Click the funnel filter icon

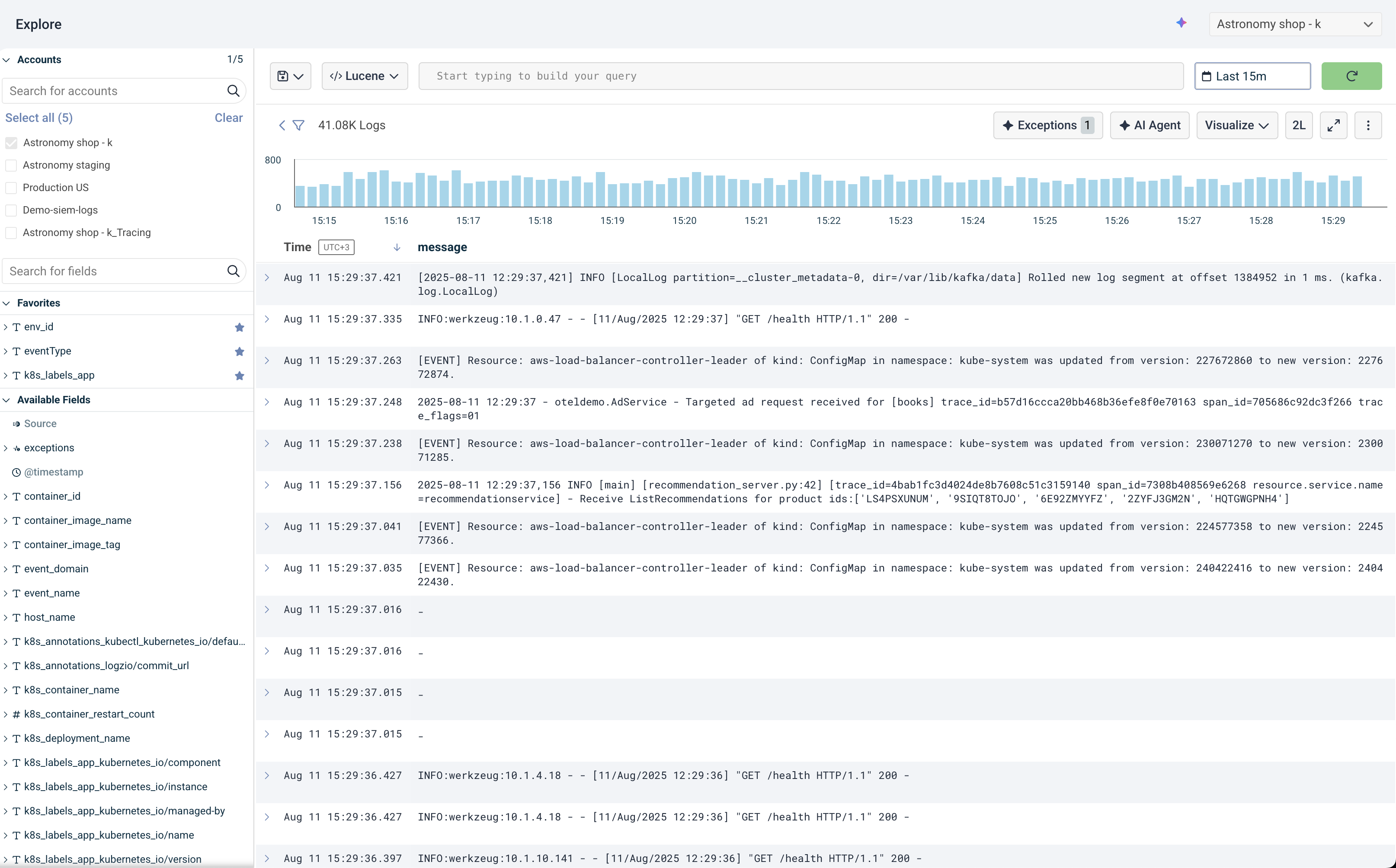coord(298,125)
